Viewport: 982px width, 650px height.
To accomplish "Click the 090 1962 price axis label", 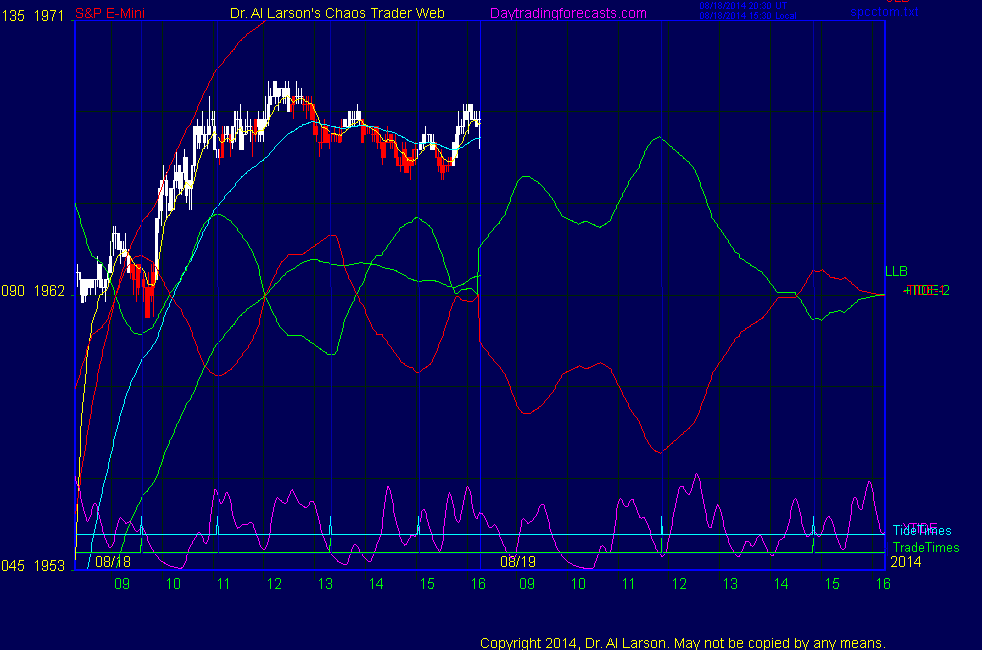I will click(33, 291).
